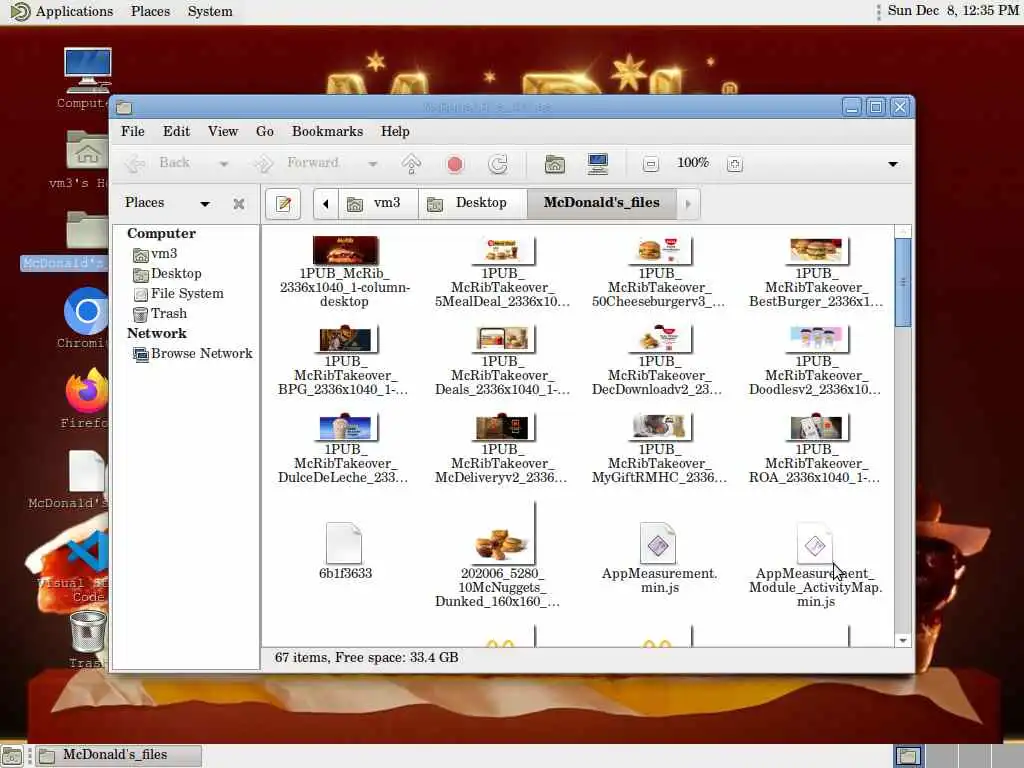The image size is (1024, 768).
Task: Toggle the text-based location bar button
Action: point(283,204)
